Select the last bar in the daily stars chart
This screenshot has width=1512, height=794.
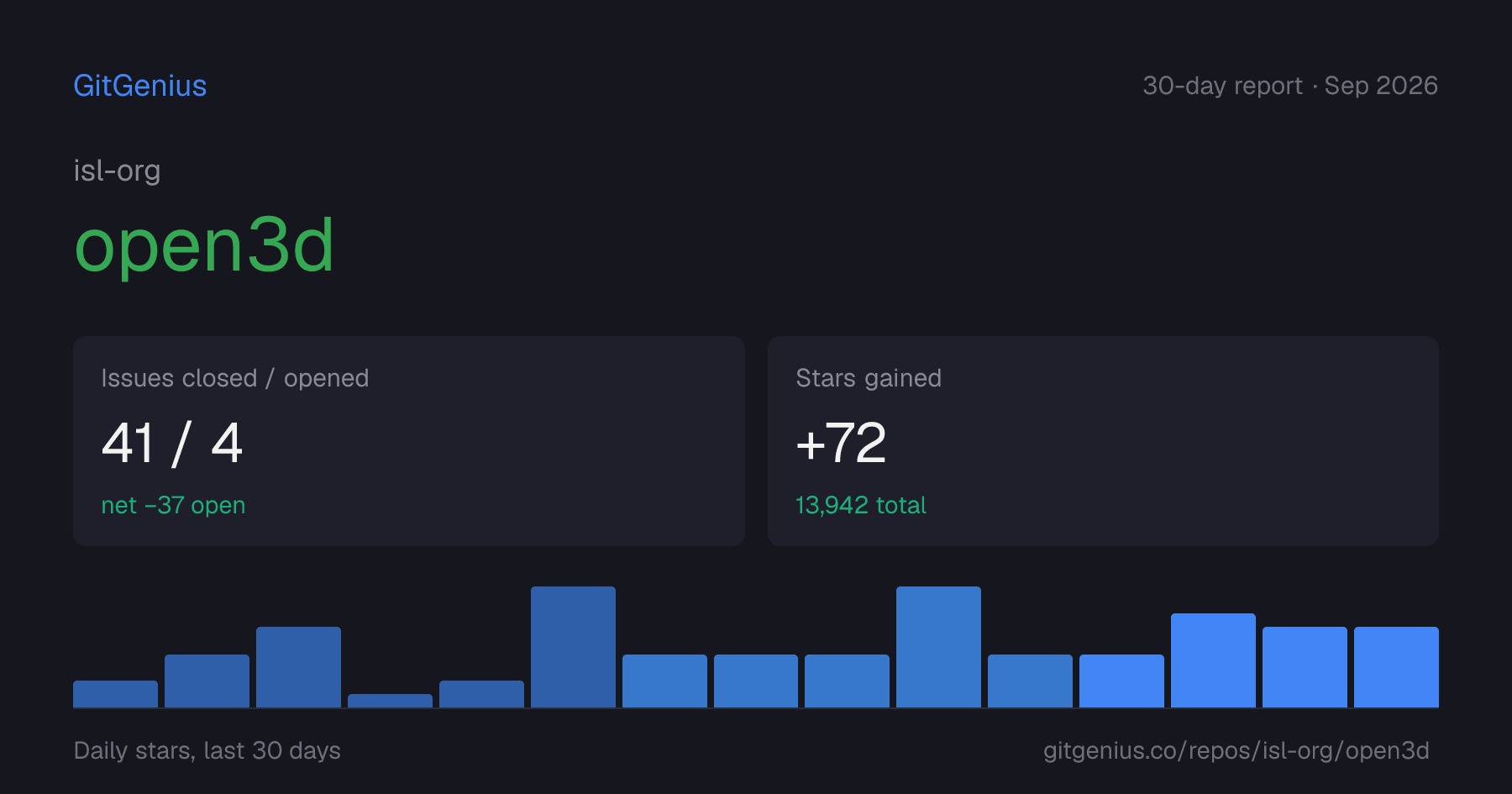[1396, 667]
